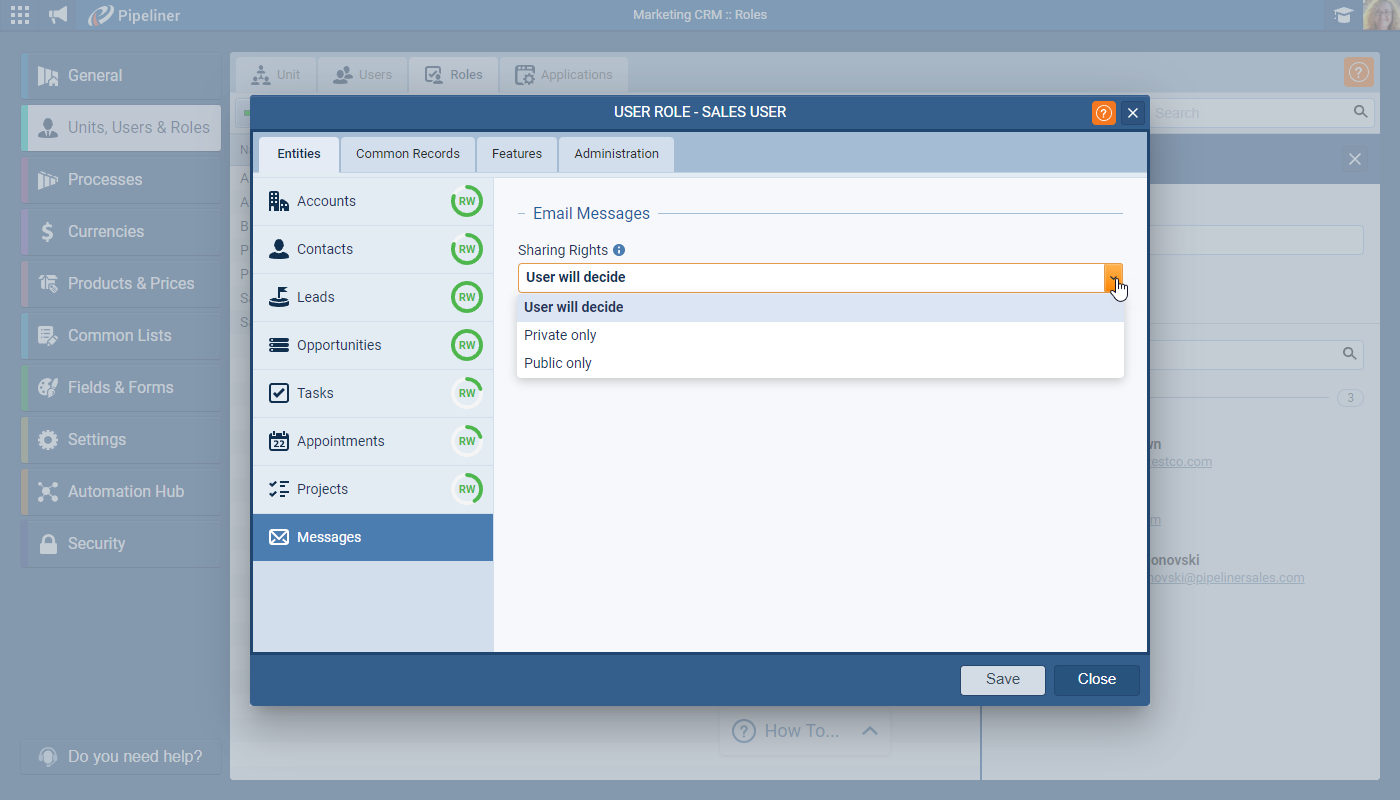Open the Features tab

[x=517, y=154]
